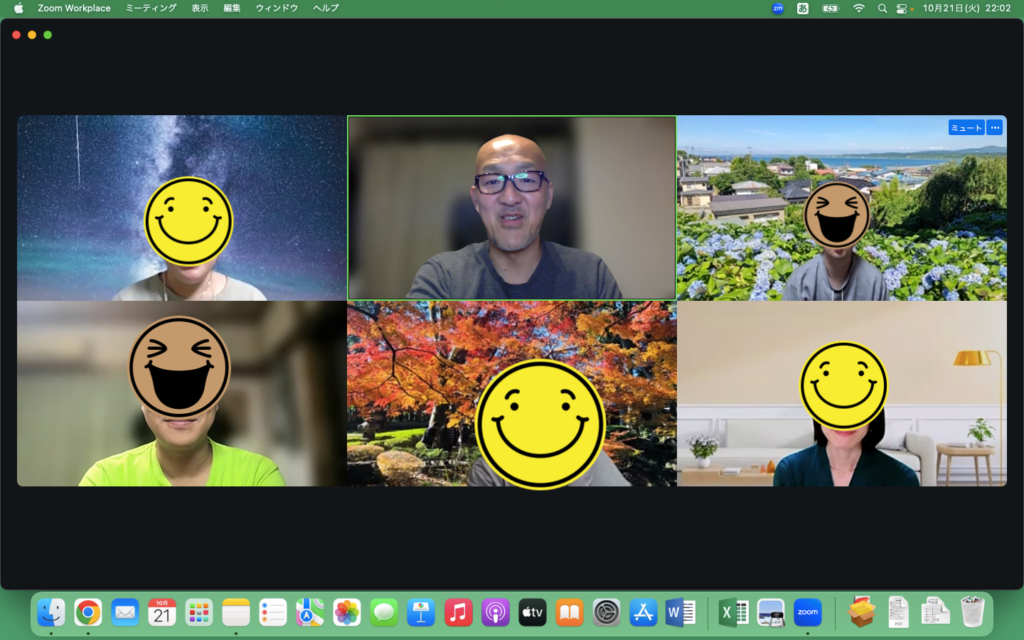1024x640 pixels.
Task: Select the starry night sky video tile
Action: (x=181, y=208)
